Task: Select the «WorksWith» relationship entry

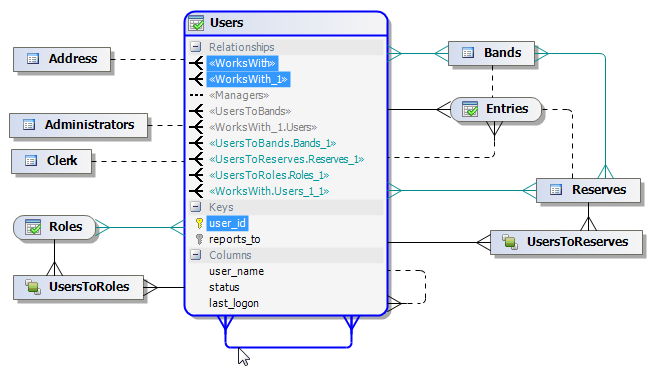Action: (242, 63)
